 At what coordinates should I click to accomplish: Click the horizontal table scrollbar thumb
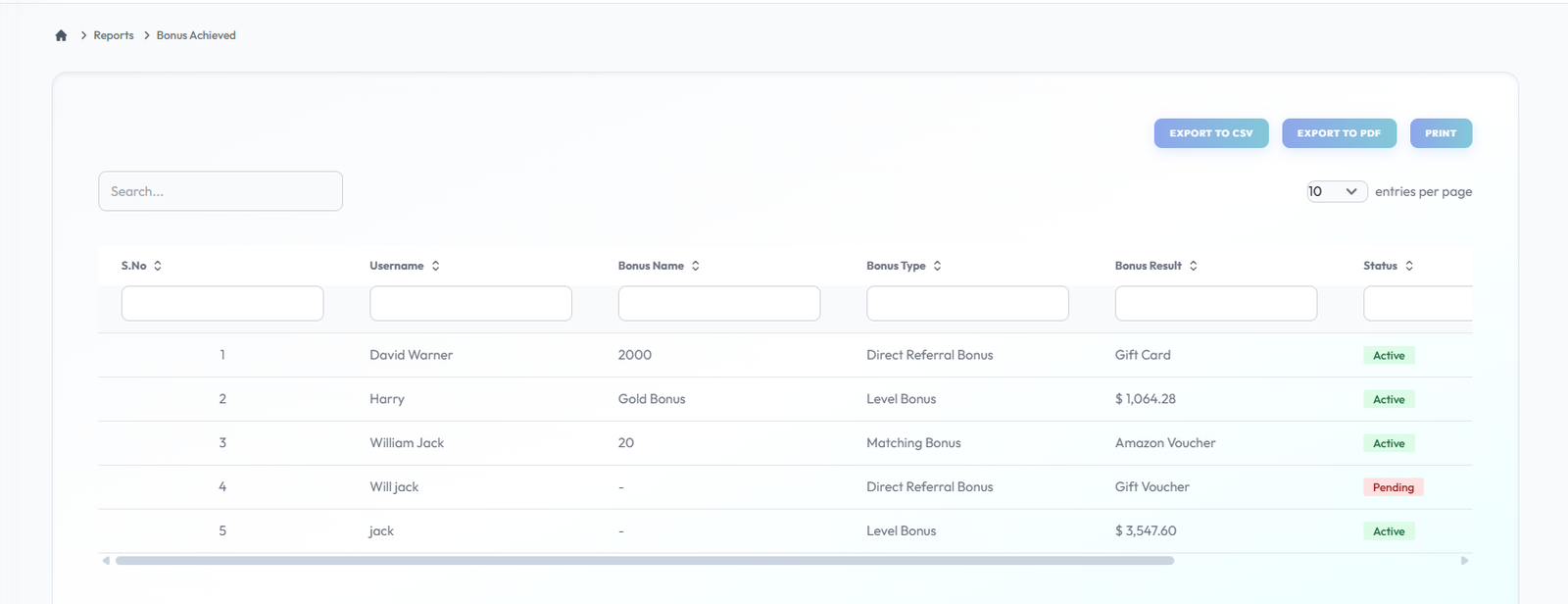645,561
